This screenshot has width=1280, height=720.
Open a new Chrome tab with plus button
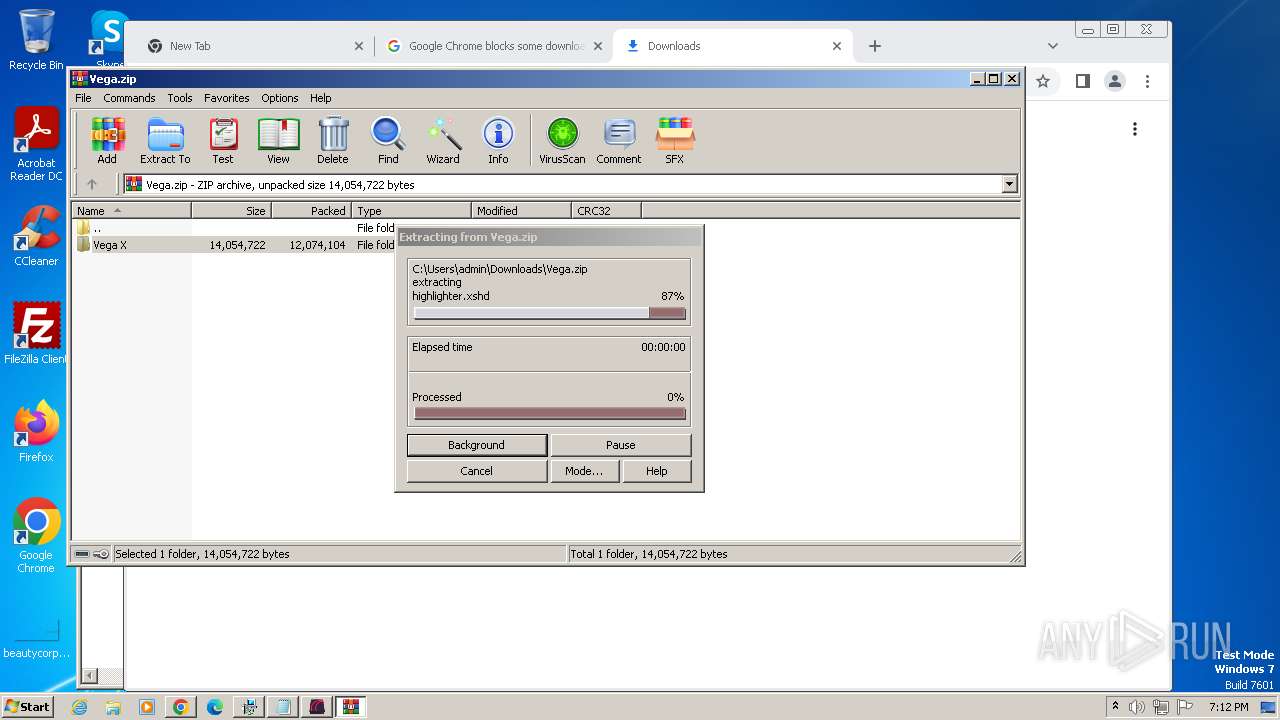click(875, 46)
